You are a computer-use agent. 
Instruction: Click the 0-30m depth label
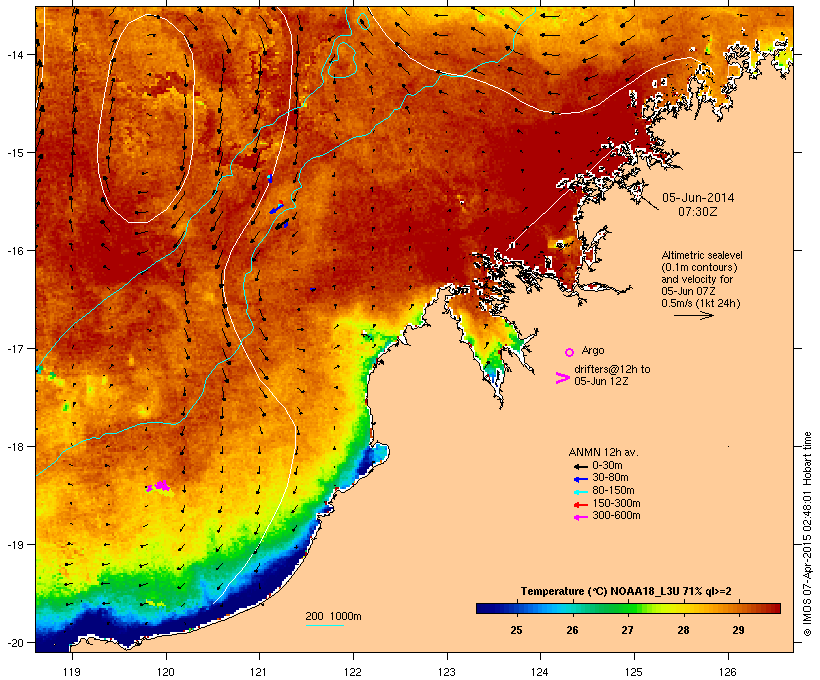607,466
